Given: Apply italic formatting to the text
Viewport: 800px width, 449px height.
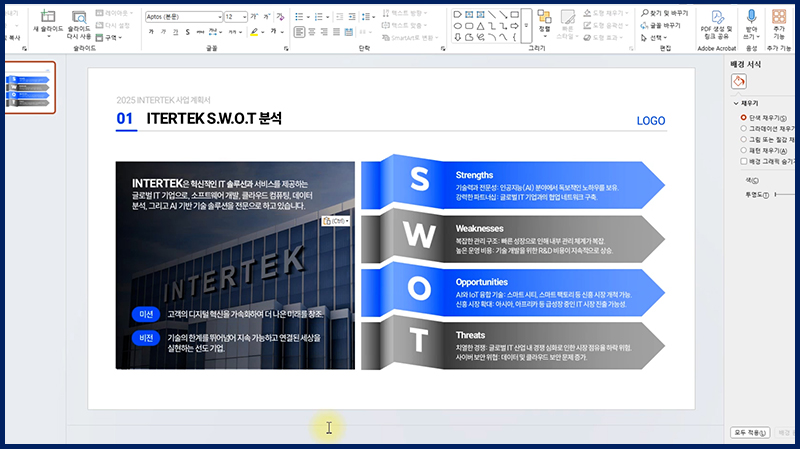Looking at the screenshot, I should (163, 32).
